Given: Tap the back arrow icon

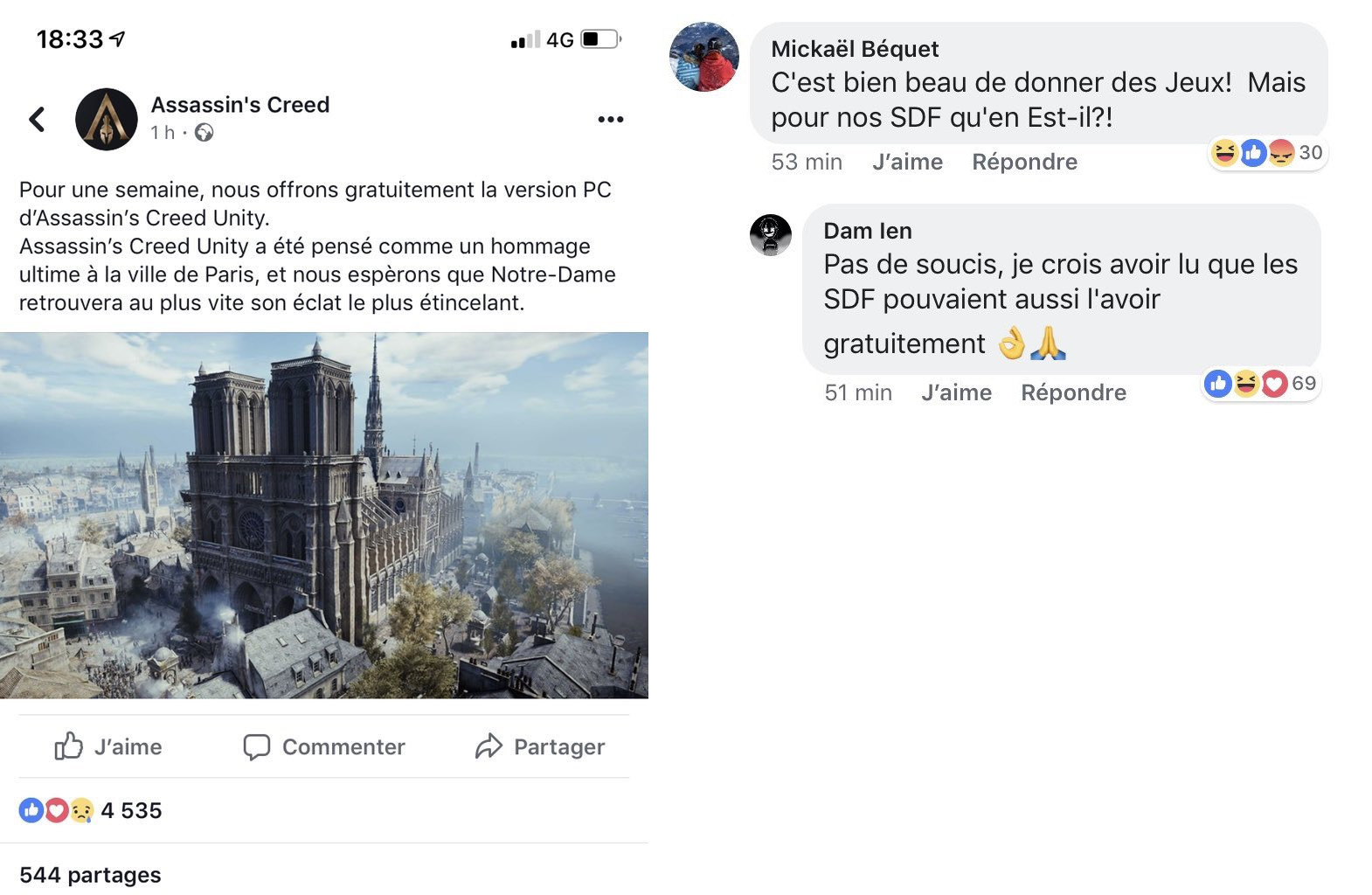Looking at the screenshot, I should pos(37,120).
